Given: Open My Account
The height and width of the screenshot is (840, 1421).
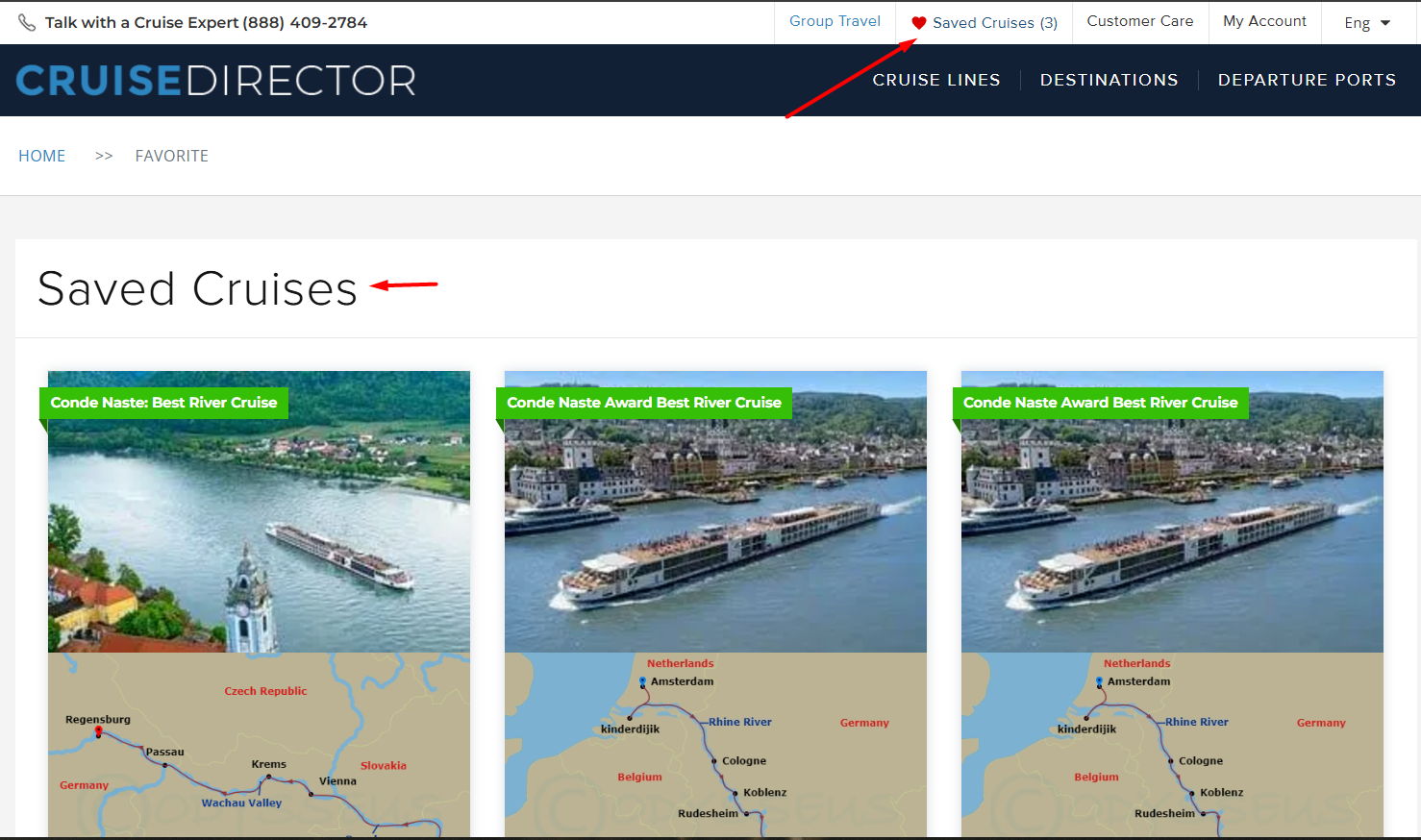Looking at the screenshot, I should coord(1264,21).
